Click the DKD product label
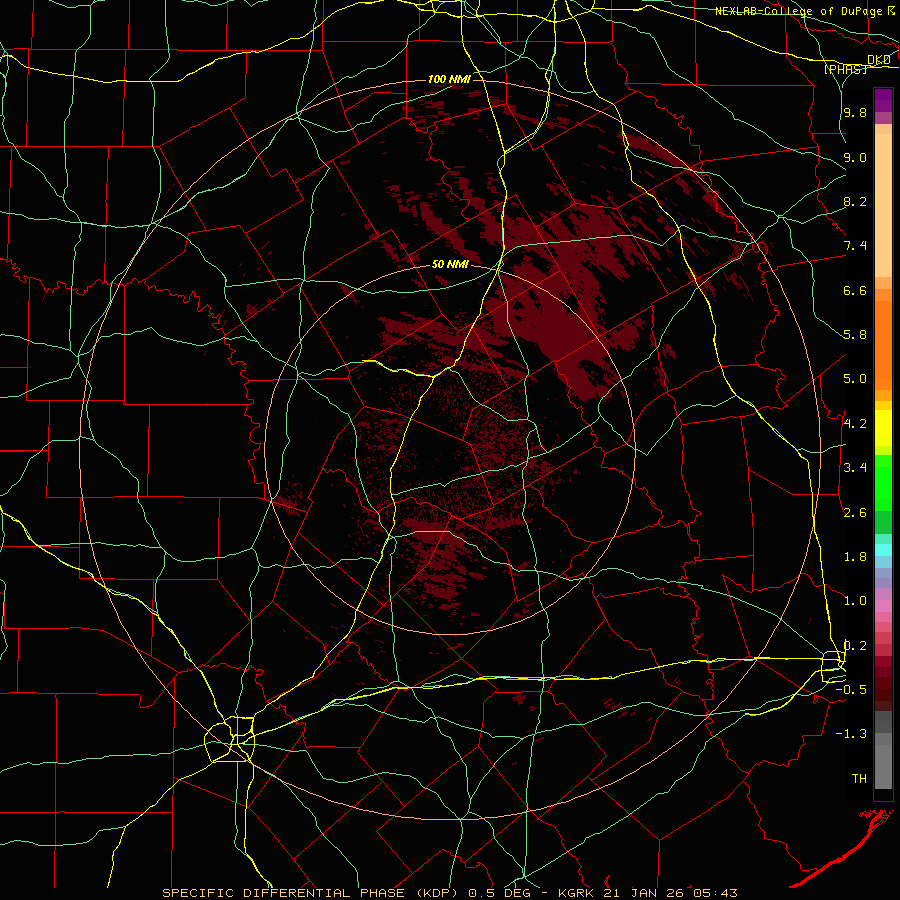 tap(879, 60)
